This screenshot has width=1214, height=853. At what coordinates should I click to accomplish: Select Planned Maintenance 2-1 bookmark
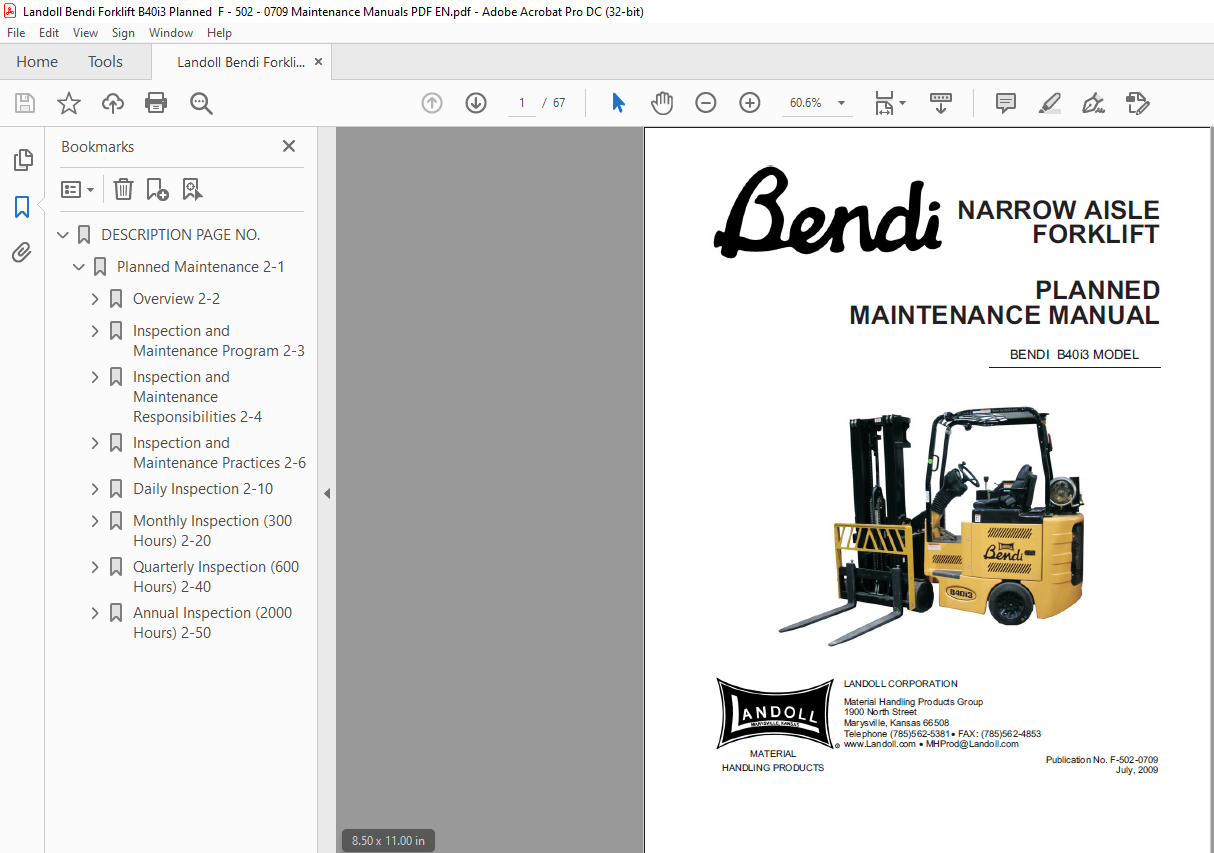(x=201, y=267)
